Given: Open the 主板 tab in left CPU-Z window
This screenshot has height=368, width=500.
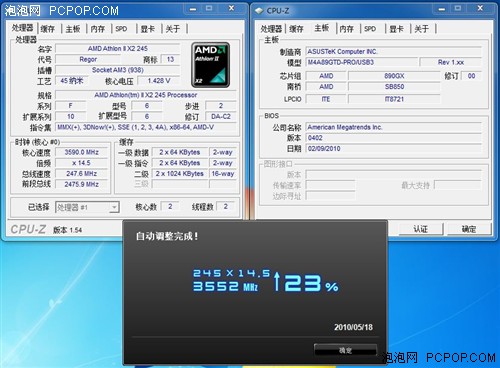Looking at the screenshot, I should [x=73, y=29].
